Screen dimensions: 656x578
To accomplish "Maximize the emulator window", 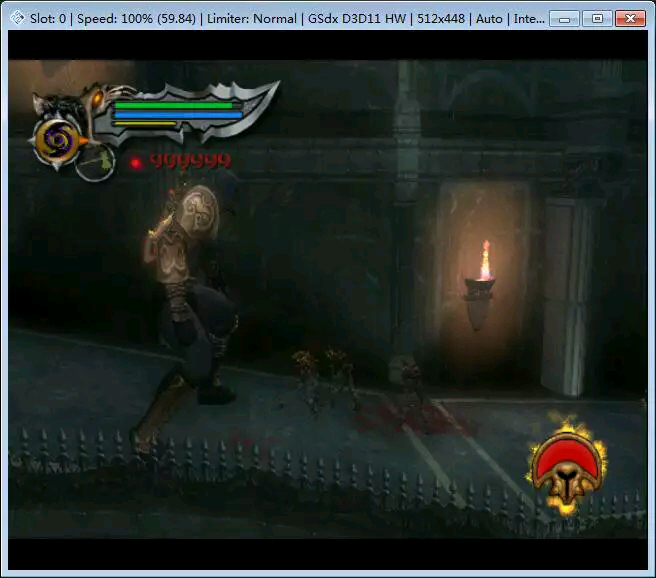I will tap(597, 19).
